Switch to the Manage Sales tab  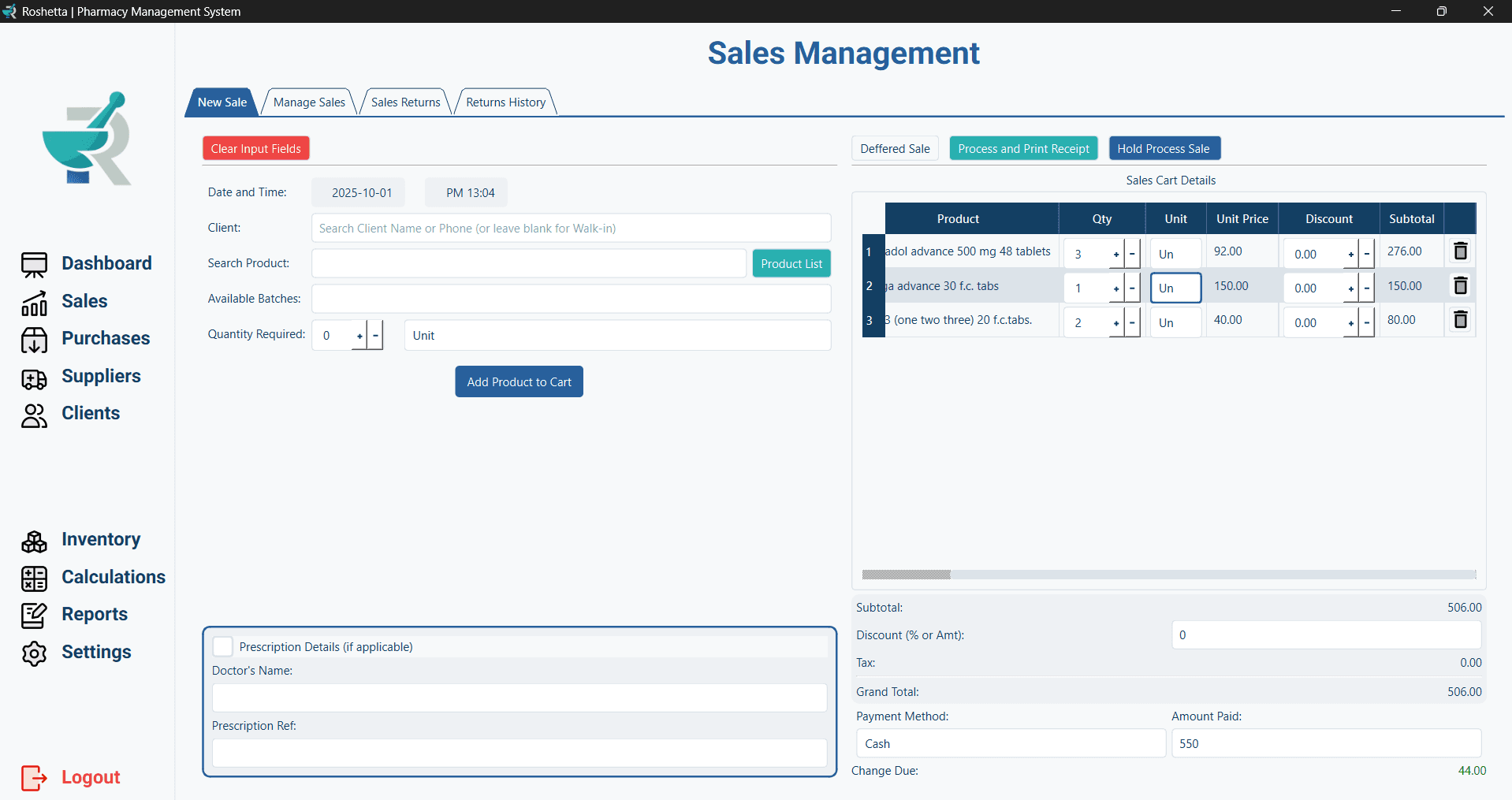point(308,102)
